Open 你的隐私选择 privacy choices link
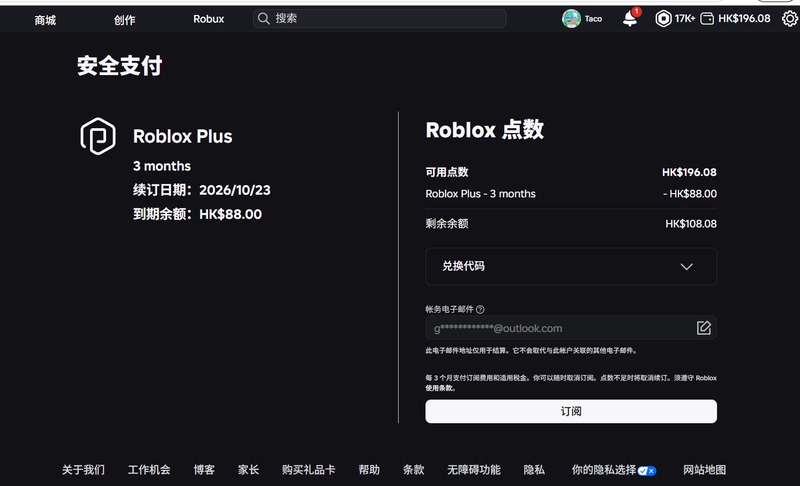Image resolution: width=800 pixels, height=486 pixels. click(604, 470)
